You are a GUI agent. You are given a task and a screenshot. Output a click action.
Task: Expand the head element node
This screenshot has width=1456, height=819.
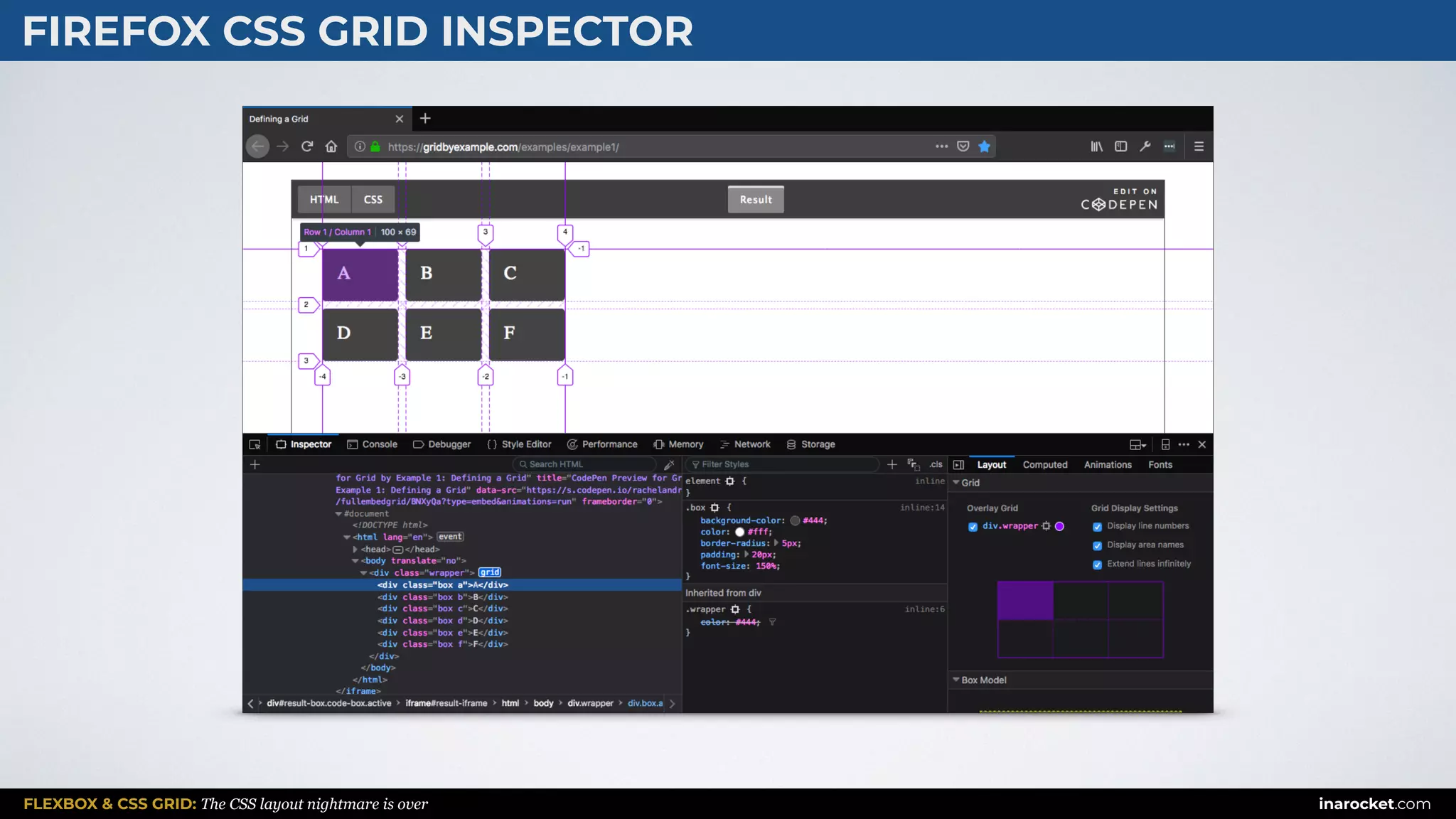pos(355,550)
